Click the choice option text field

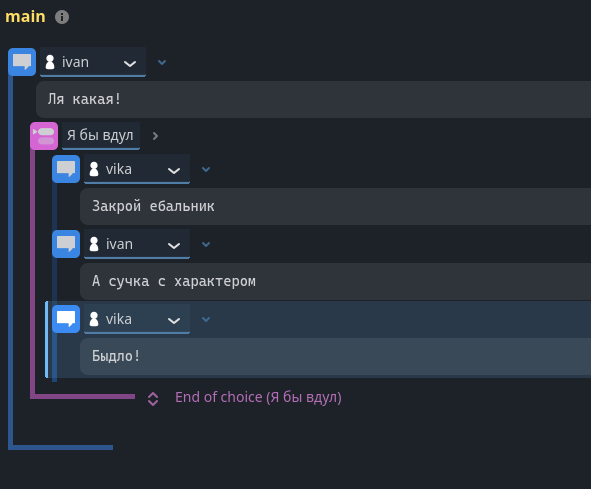(101, 136)
